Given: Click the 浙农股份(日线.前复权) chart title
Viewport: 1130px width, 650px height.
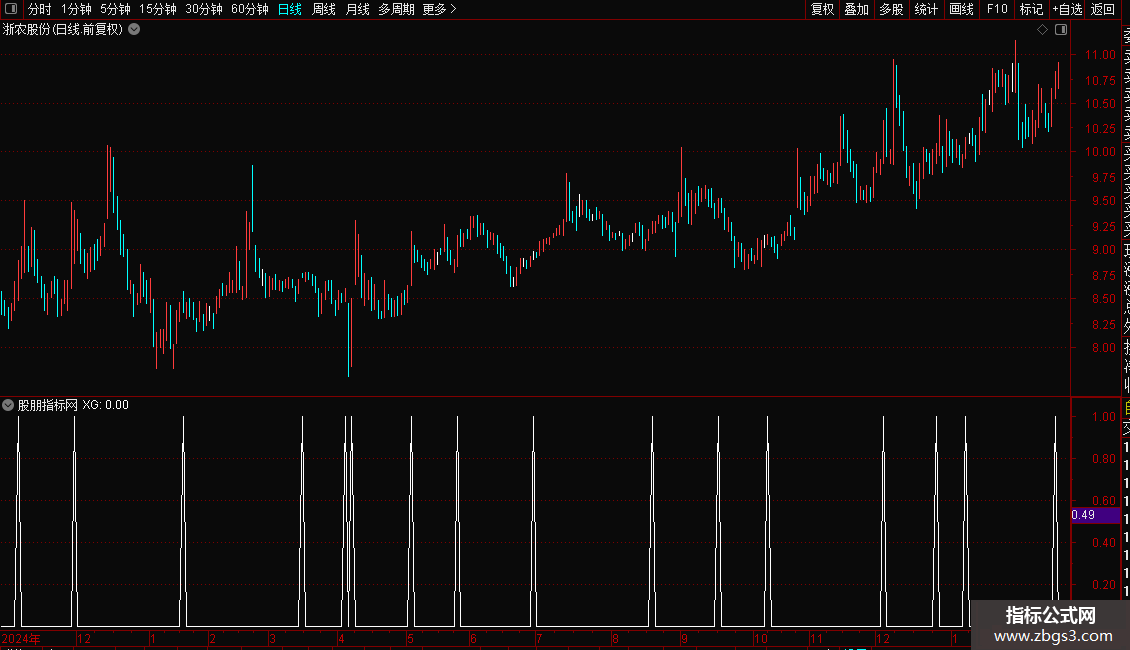Looking at the screenshot, I should click(x=63, y=30).
